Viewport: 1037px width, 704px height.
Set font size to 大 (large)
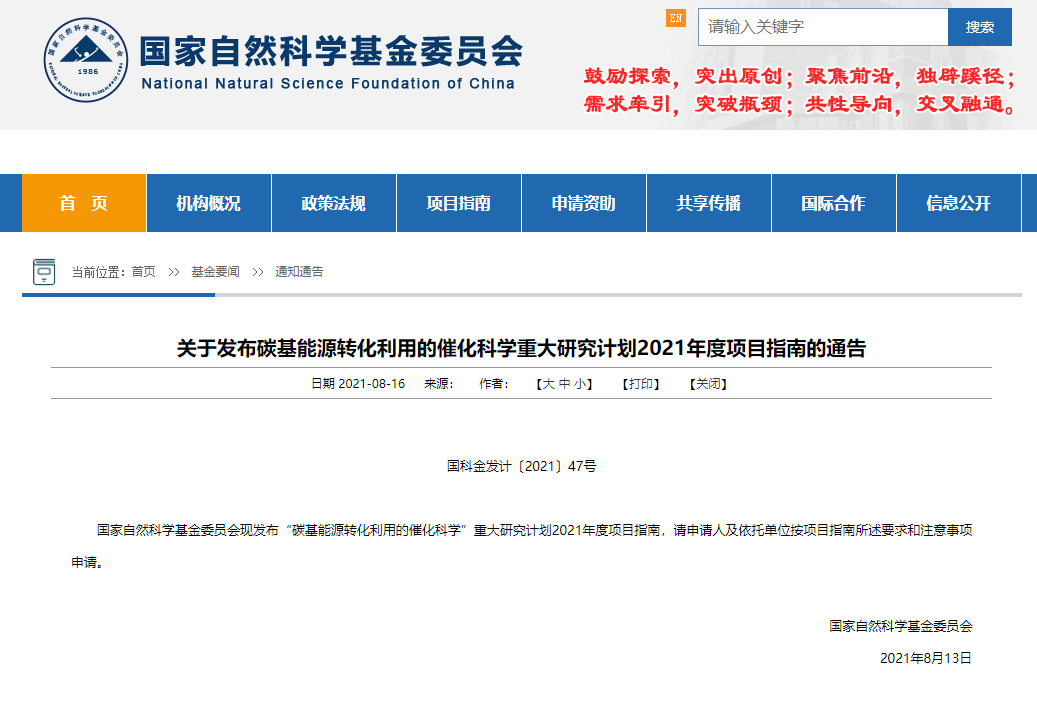tap(548, 384)
